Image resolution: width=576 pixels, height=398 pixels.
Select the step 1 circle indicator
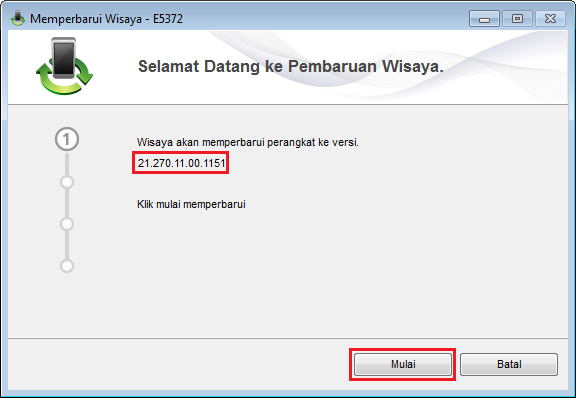(x=67, y=139)
